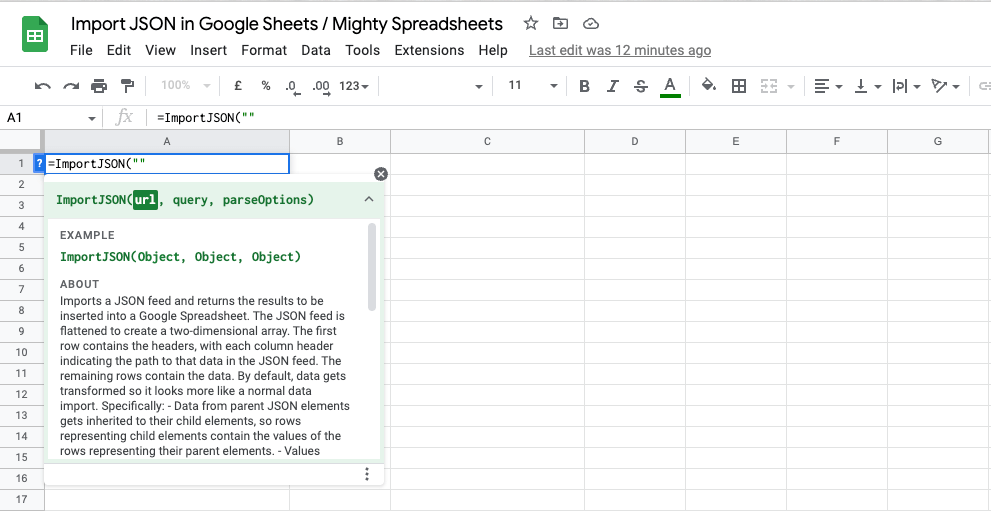Open vertical align dropdown
991x511 pixels.
click(868, 86)
